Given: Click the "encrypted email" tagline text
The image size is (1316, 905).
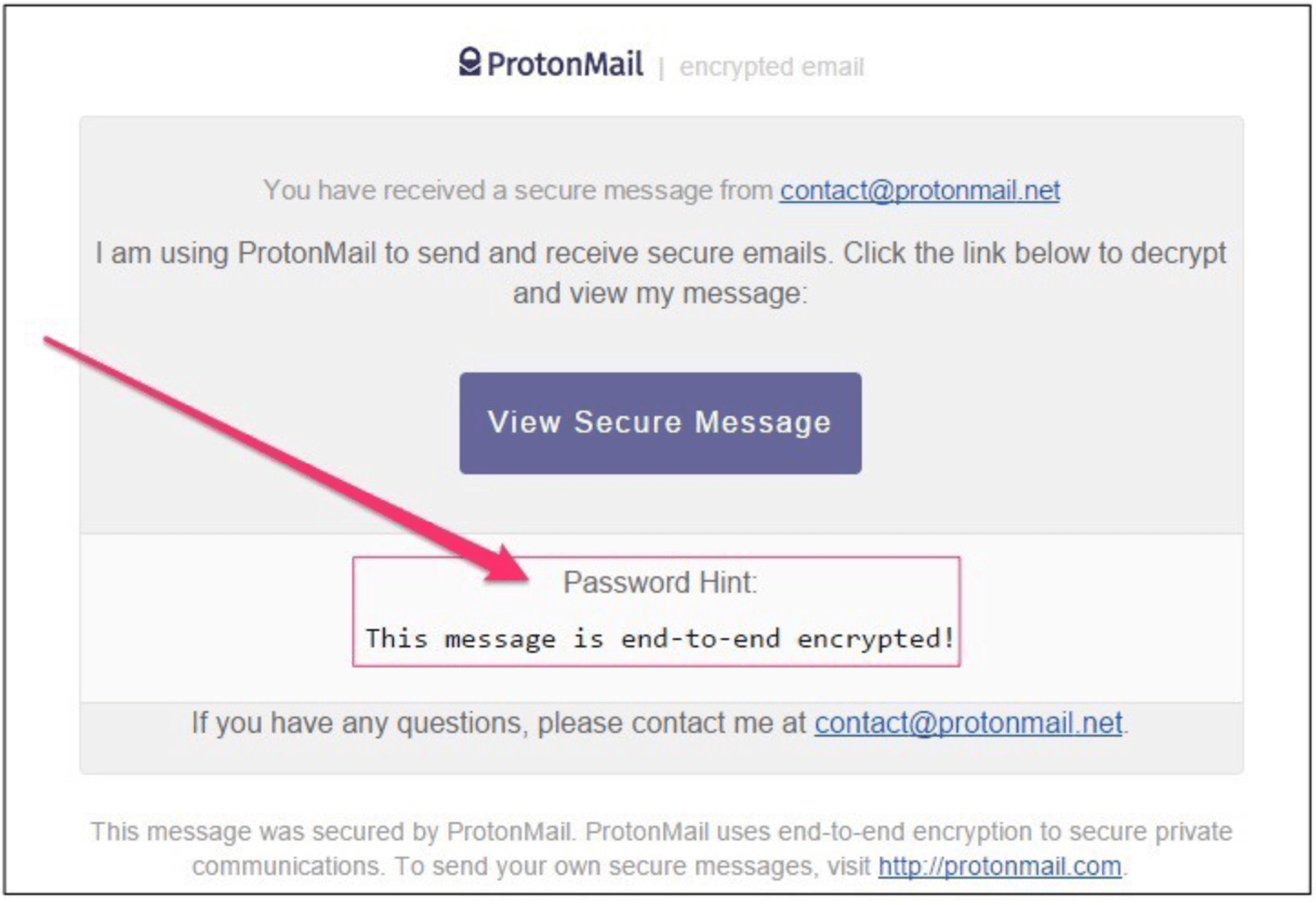Looking at the screenshot, I should [771, 67].
